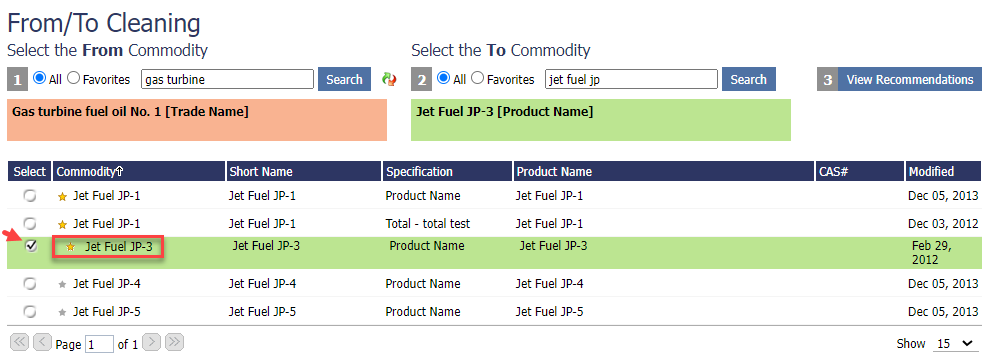
Task: Select Favorites radio for From commodity
Action: (73, 78)
